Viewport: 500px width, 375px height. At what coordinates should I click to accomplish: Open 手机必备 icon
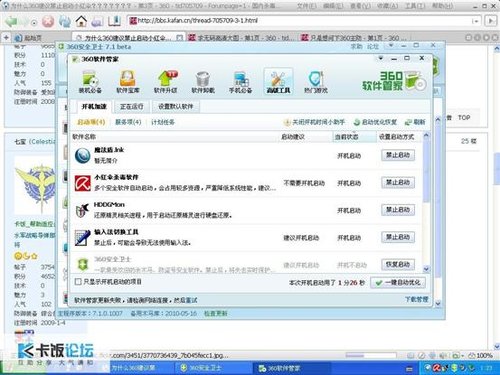click(240, 82)
